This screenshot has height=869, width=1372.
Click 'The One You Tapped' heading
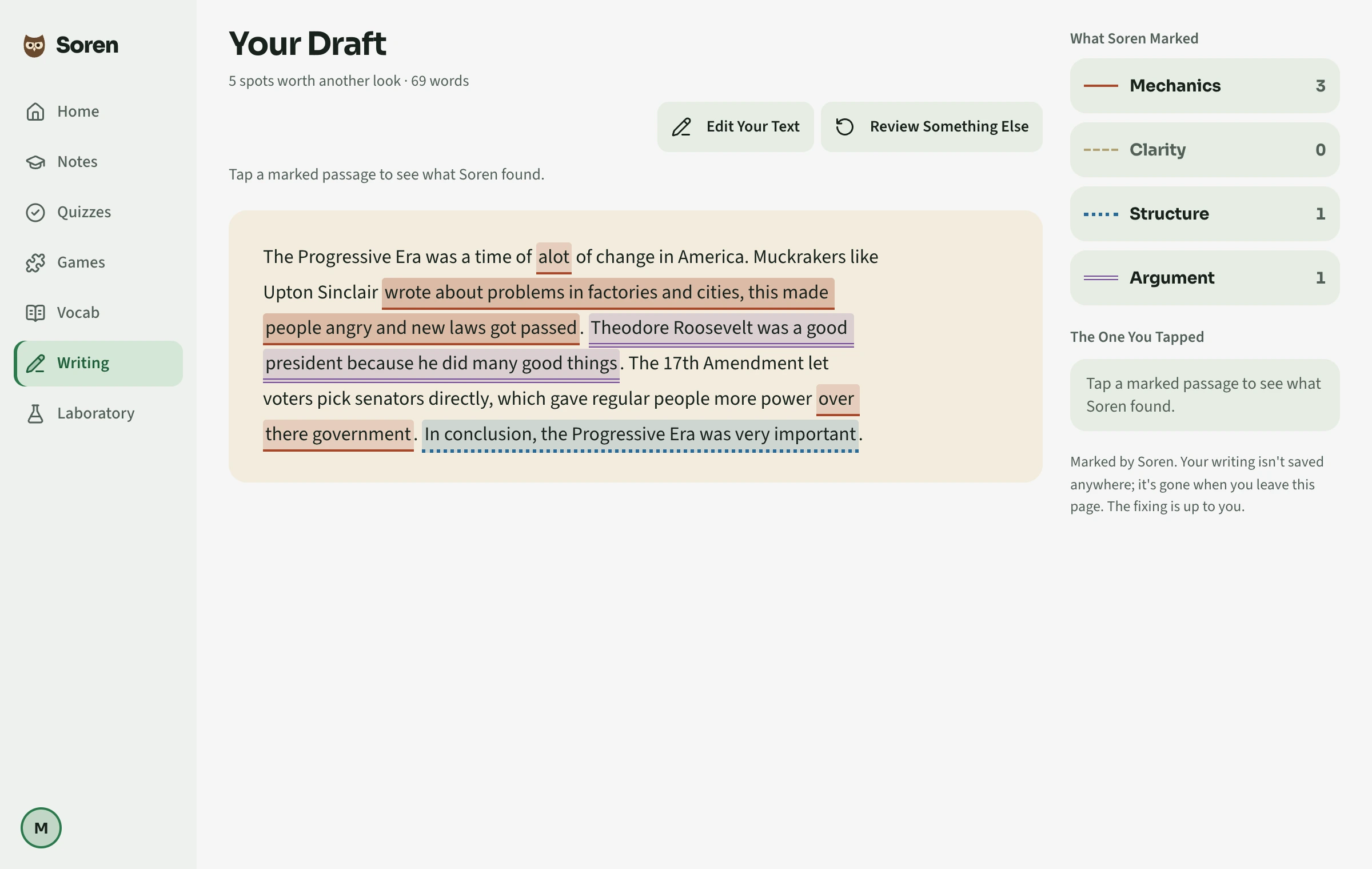1137,337
